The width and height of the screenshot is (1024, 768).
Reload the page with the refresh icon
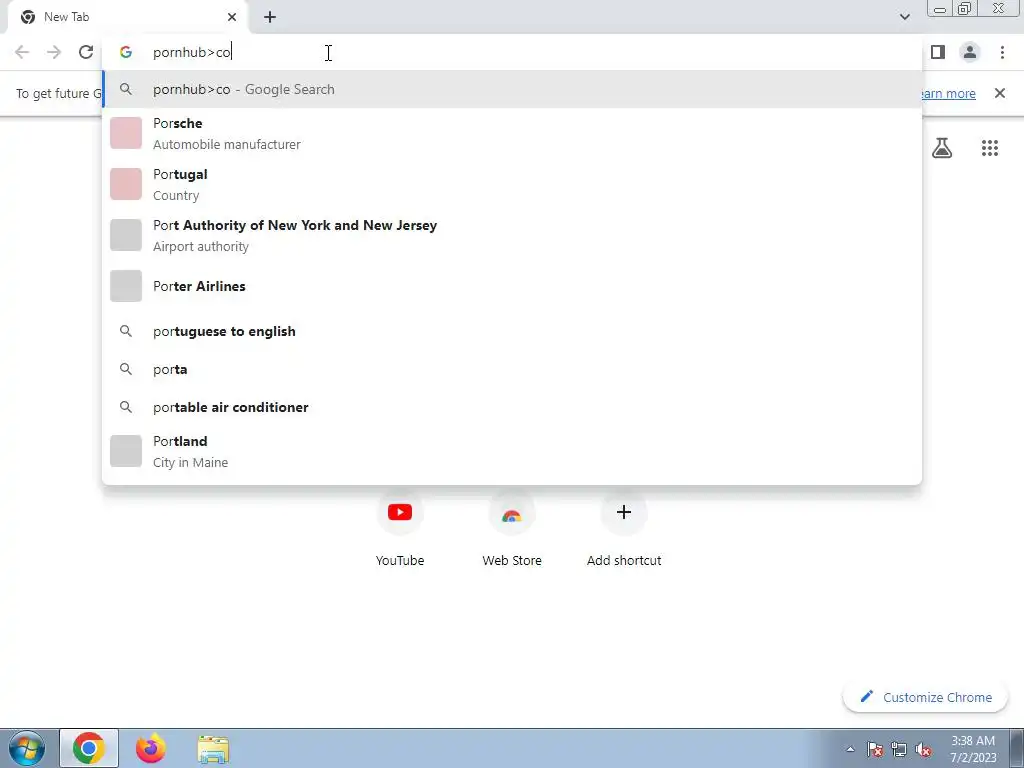tap(86, 52)
